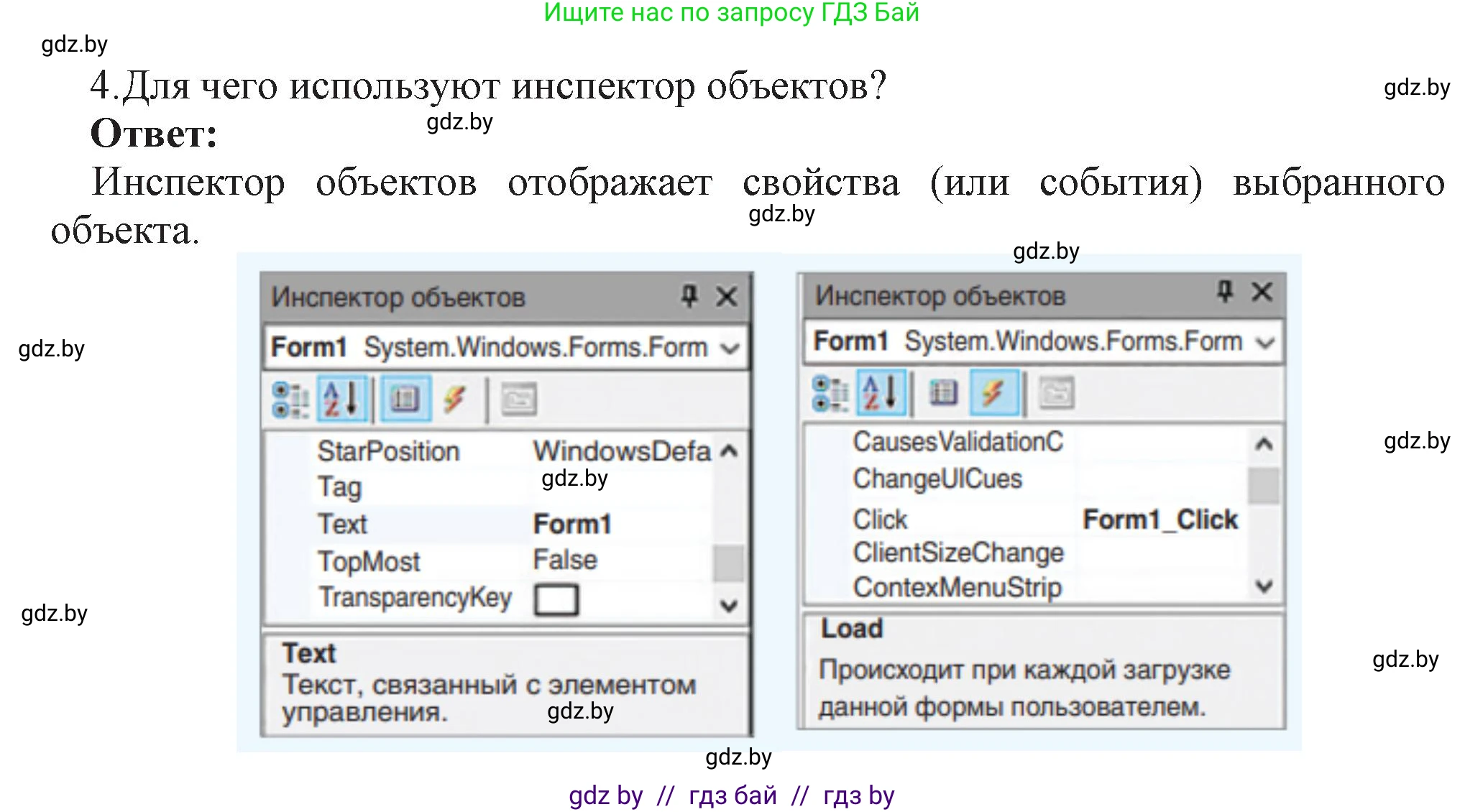Show Properties page icon in left inspector
The width and height of the screenshot is (1465, 812).
tap(405, 399)
